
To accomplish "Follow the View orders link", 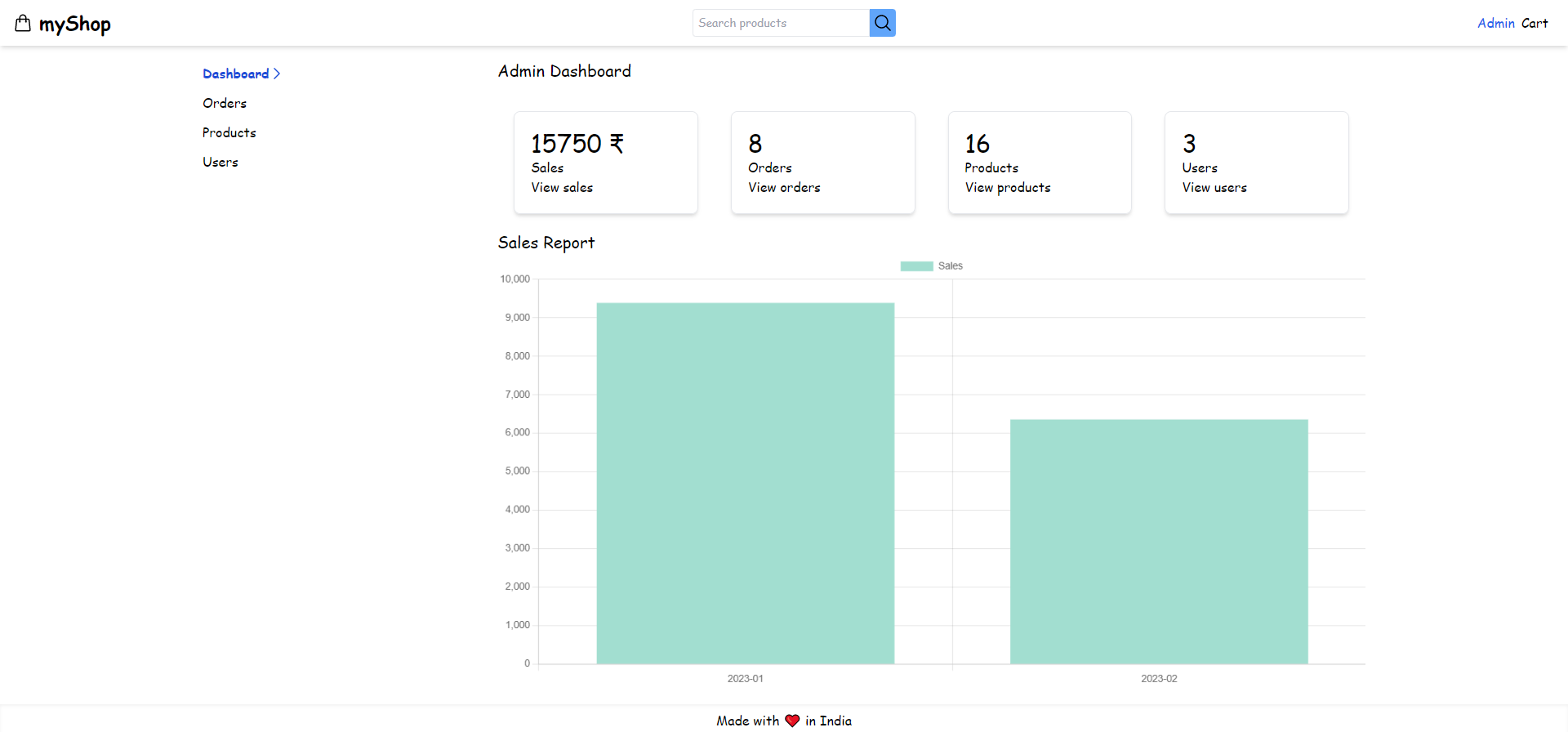I will tap(784, 187).
